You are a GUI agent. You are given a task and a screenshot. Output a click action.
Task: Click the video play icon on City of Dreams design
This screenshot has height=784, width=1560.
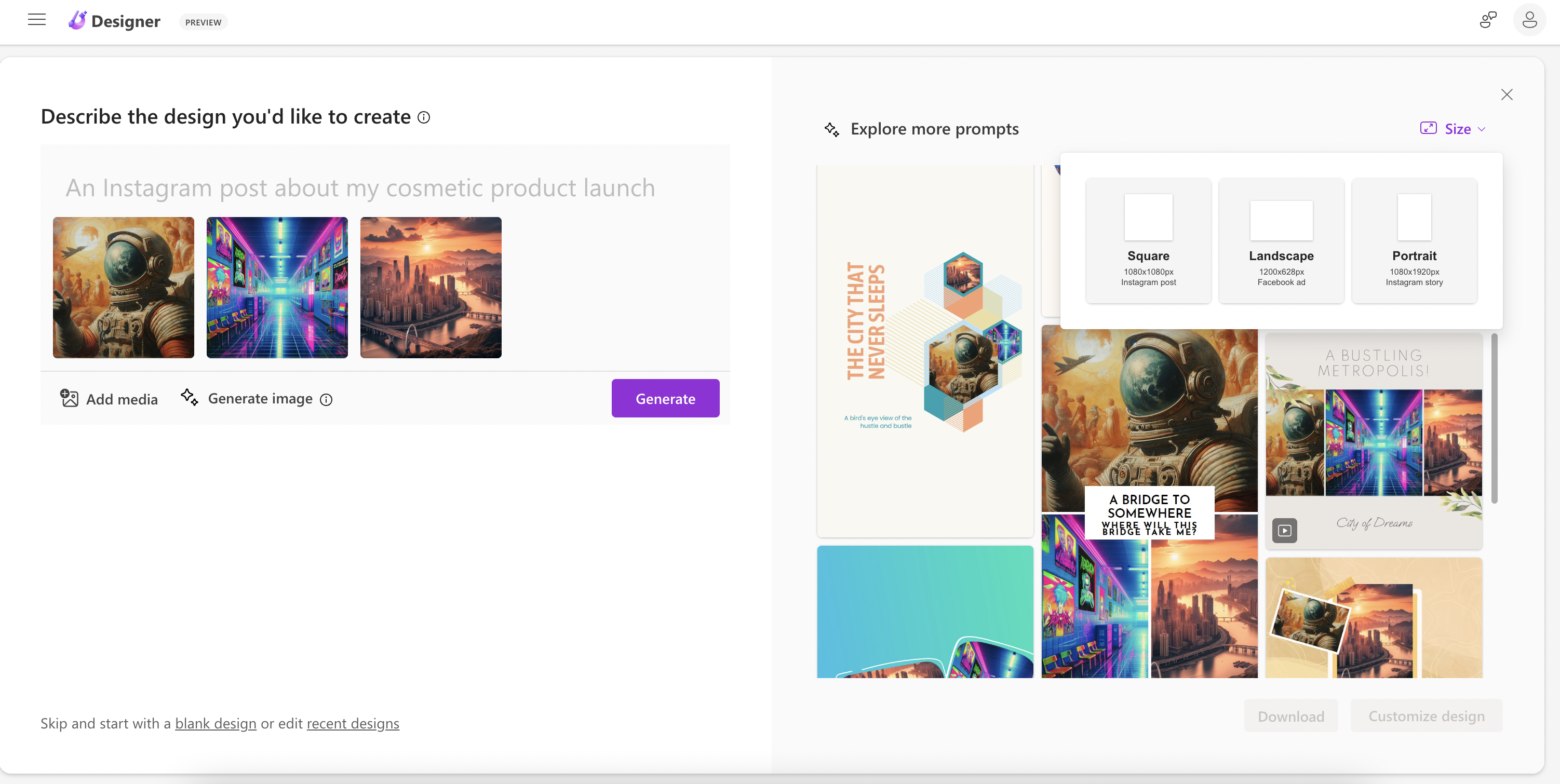point(1284,530)
